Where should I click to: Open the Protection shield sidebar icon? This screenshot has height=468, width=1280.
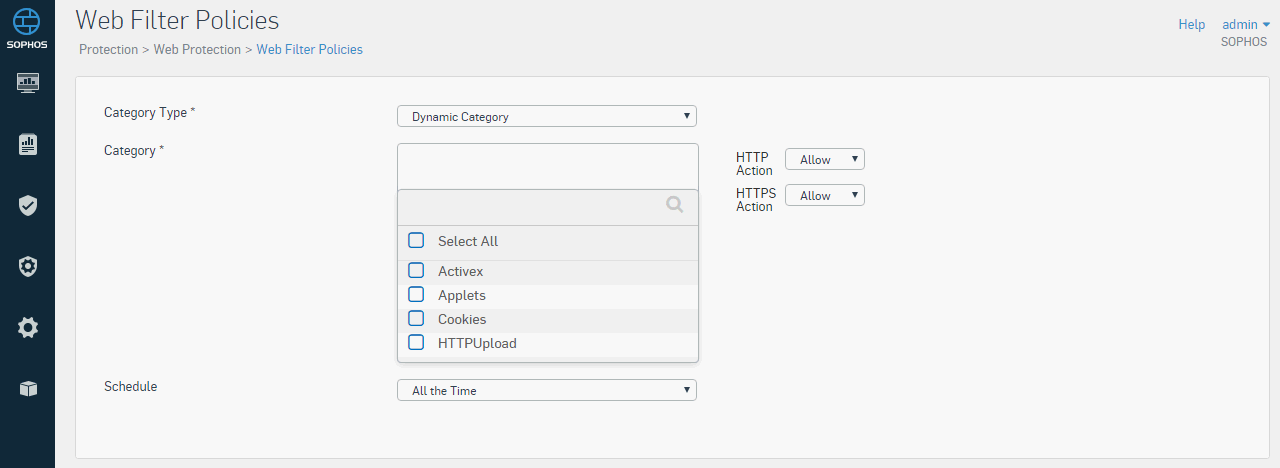click(x=28, y=206)
